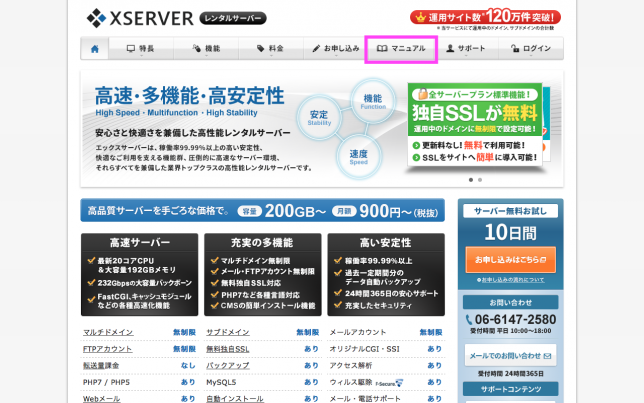Viewport: 644px width, 403px height.
Task: Click the お問い合わせ heading
Action: 511,302
